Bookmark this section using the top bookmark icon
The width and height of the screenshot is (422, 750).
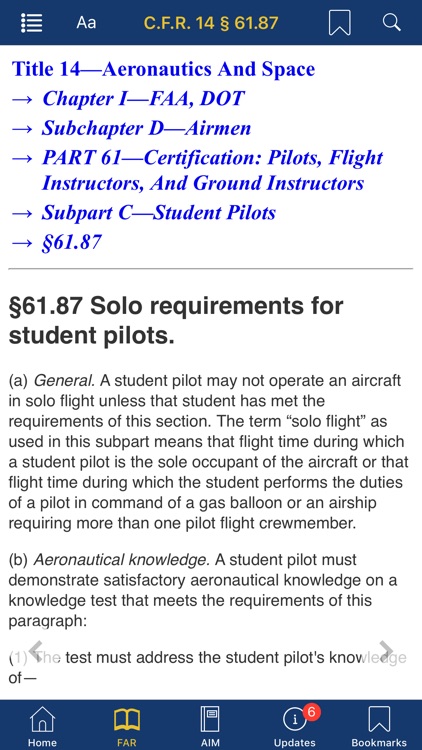tap(340, 22)
